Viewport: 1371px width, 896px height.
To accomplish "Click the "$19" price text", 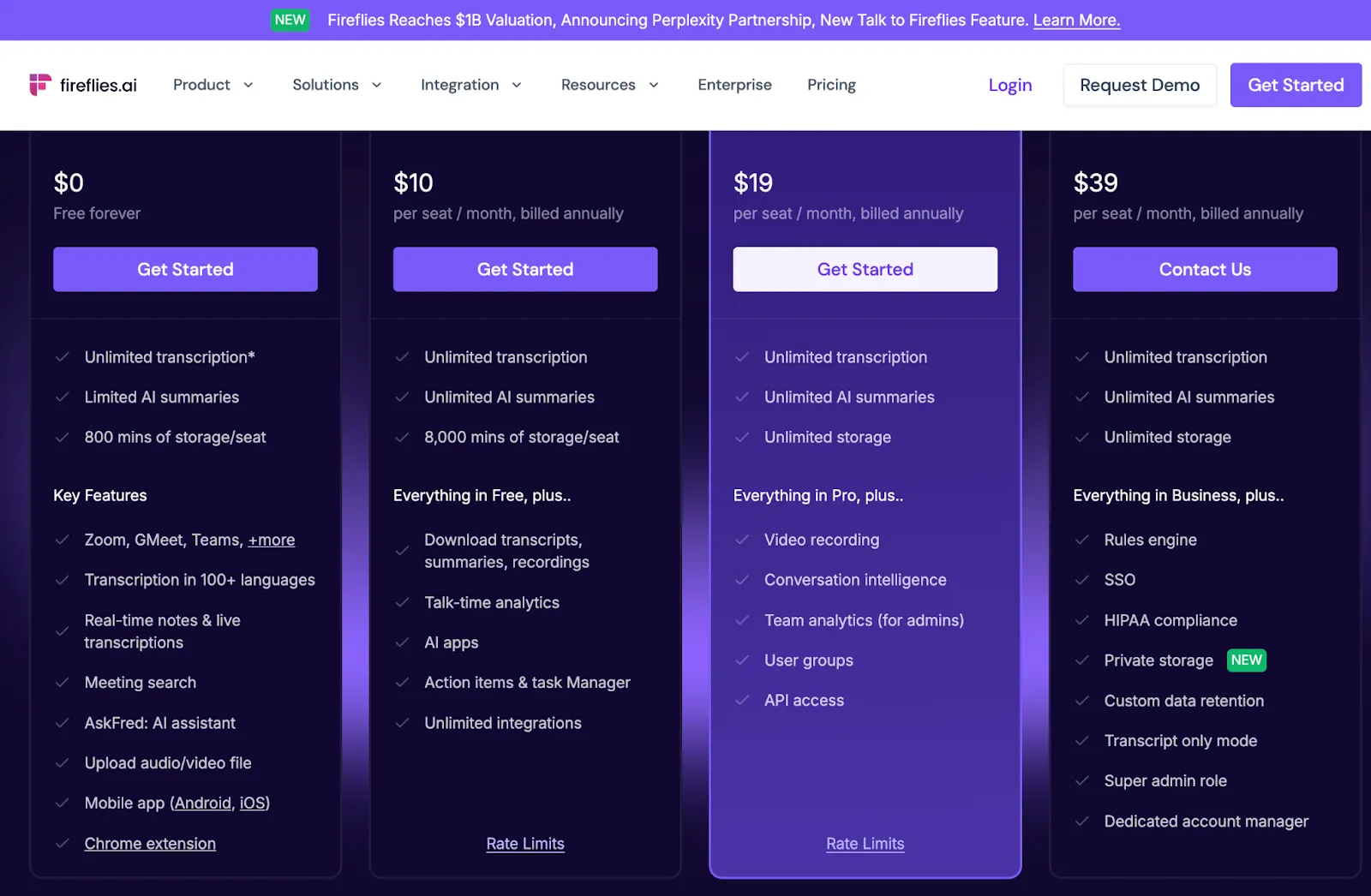I will point(753,182).
